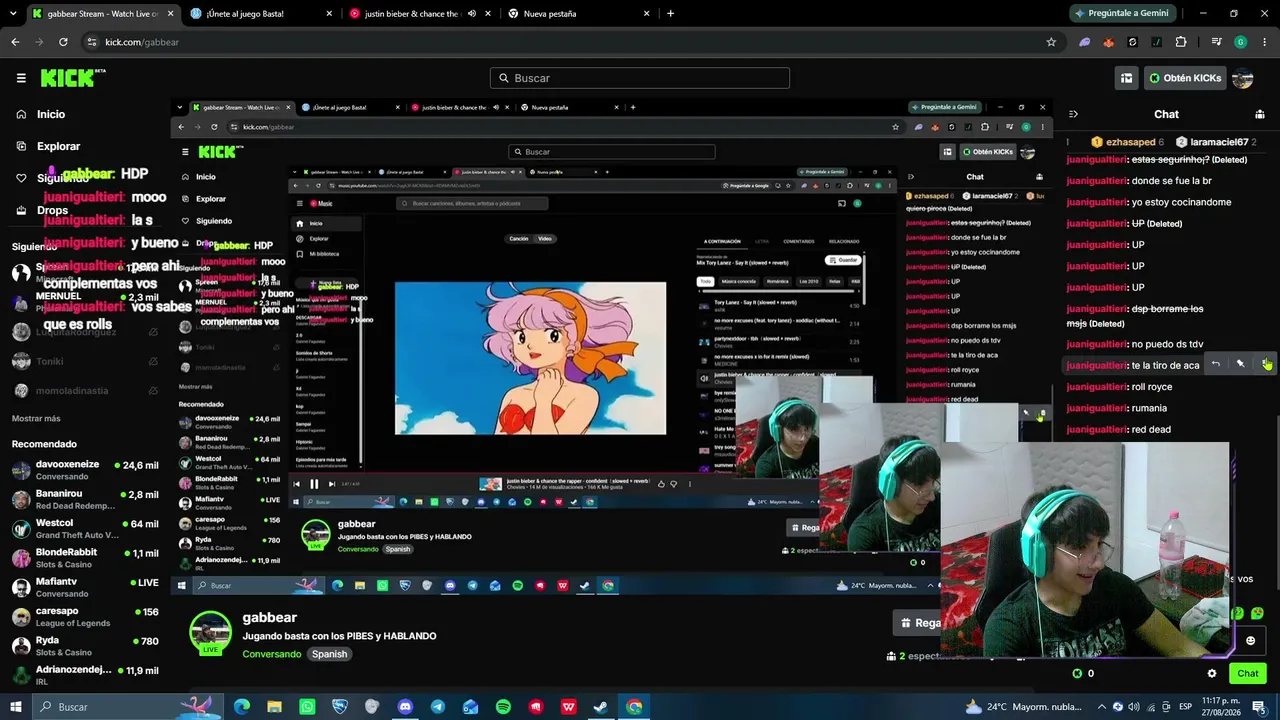Image resolution: width=1280 pixels, height=720 pixels.
Task: Open davooxeneize recommended channel
Action: click(85, 470)
